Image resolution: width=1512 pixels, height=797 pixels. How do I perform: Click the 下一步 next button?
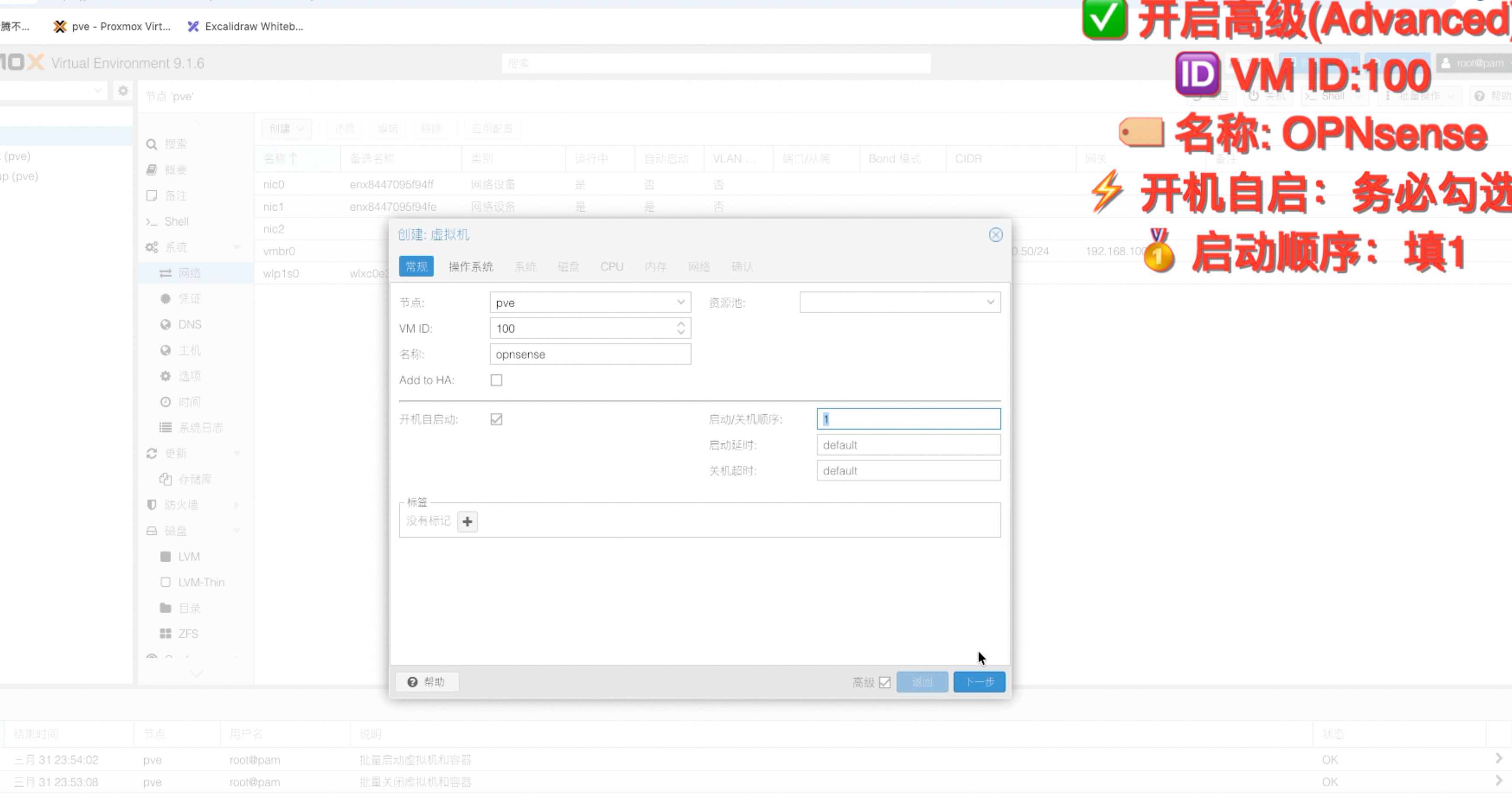(x=979, y=682)
